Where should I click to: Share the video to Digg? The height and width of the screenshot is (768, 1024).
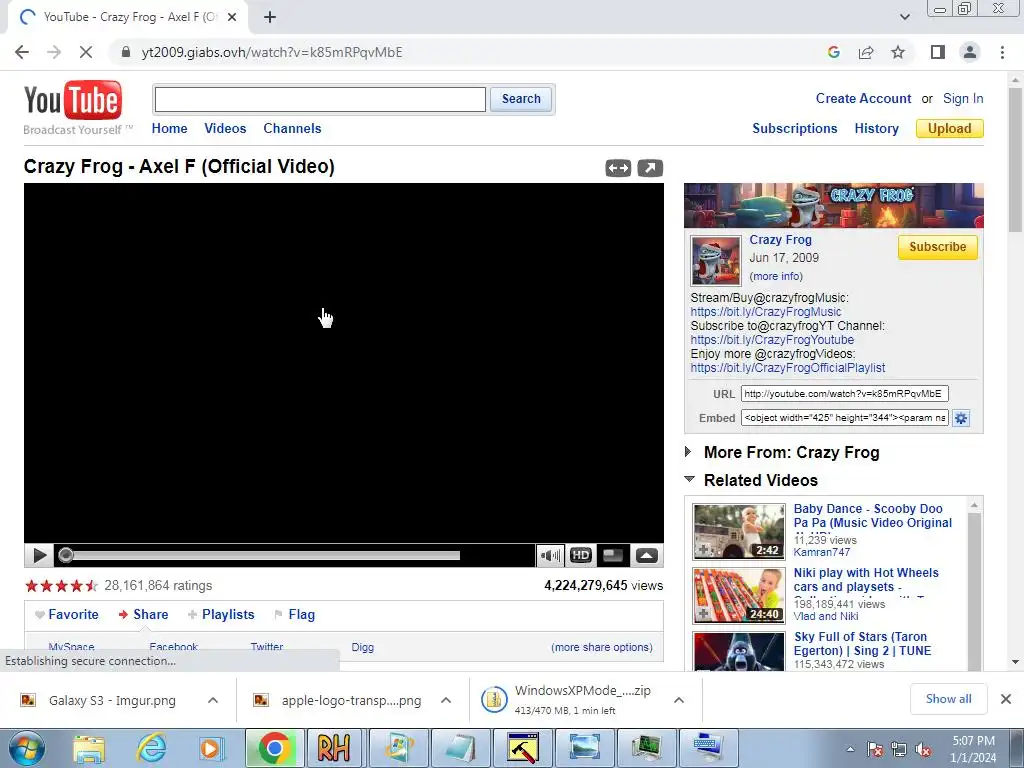362,647
